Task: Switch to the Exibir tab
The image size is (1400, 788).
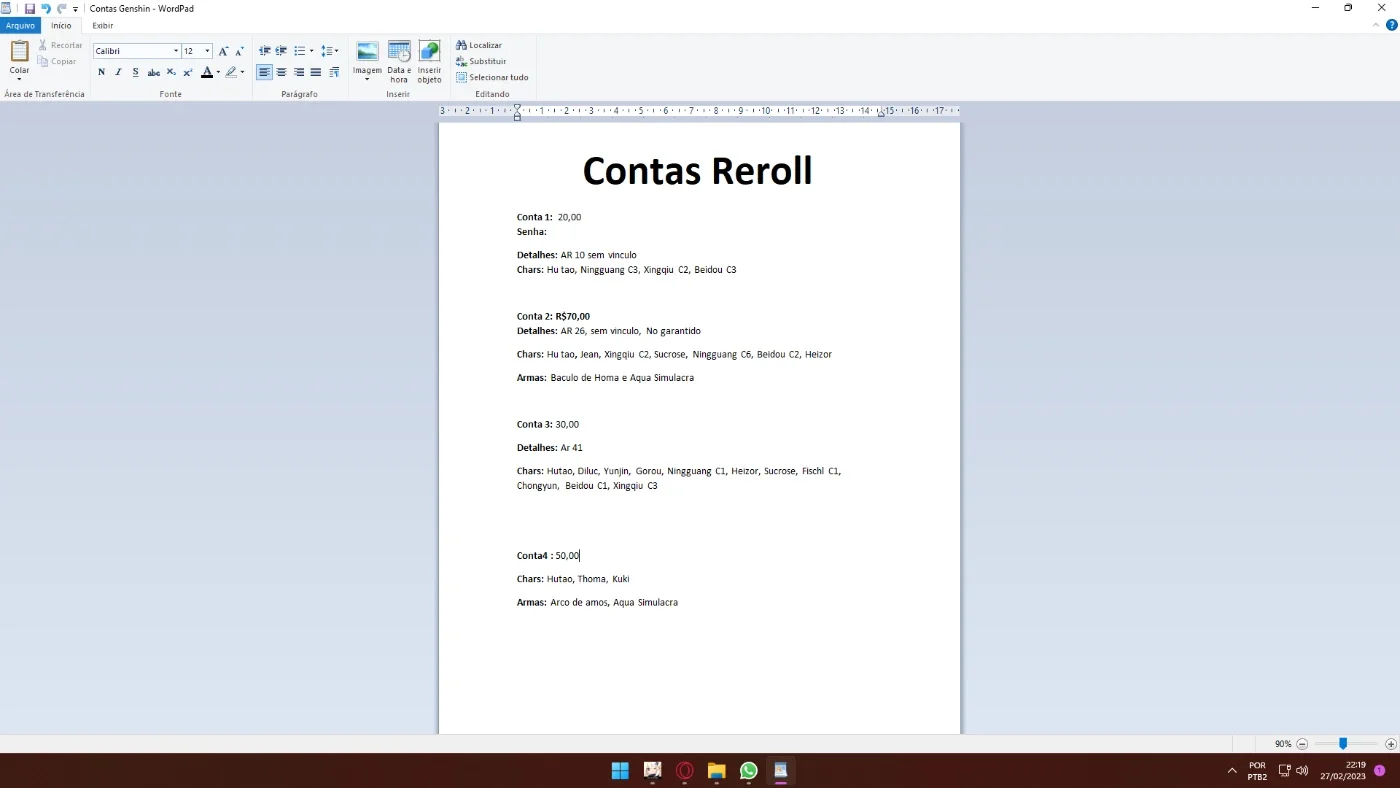Action: tap(102, 25)
